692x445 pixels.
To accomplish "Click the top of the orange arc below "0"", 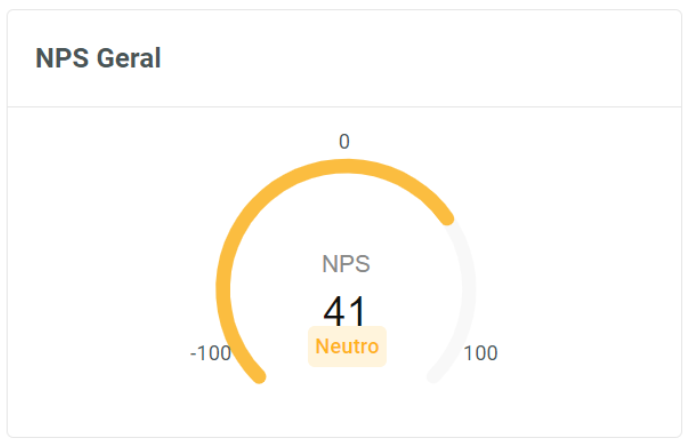I will point(346,166).
